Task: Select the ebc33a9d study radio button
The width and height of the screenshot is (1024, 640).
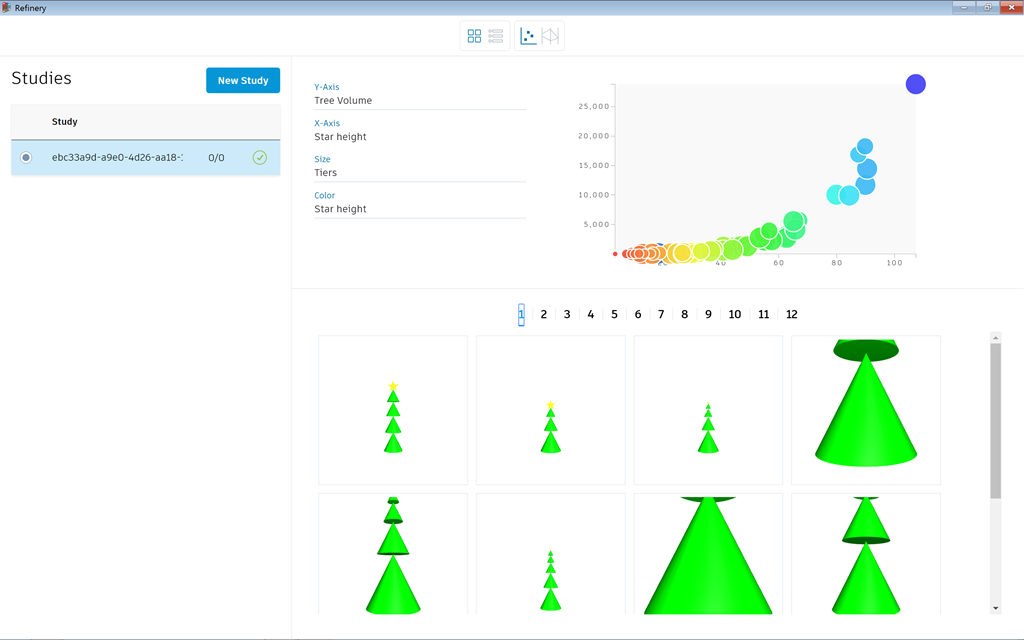Action: tap(26, 158)
